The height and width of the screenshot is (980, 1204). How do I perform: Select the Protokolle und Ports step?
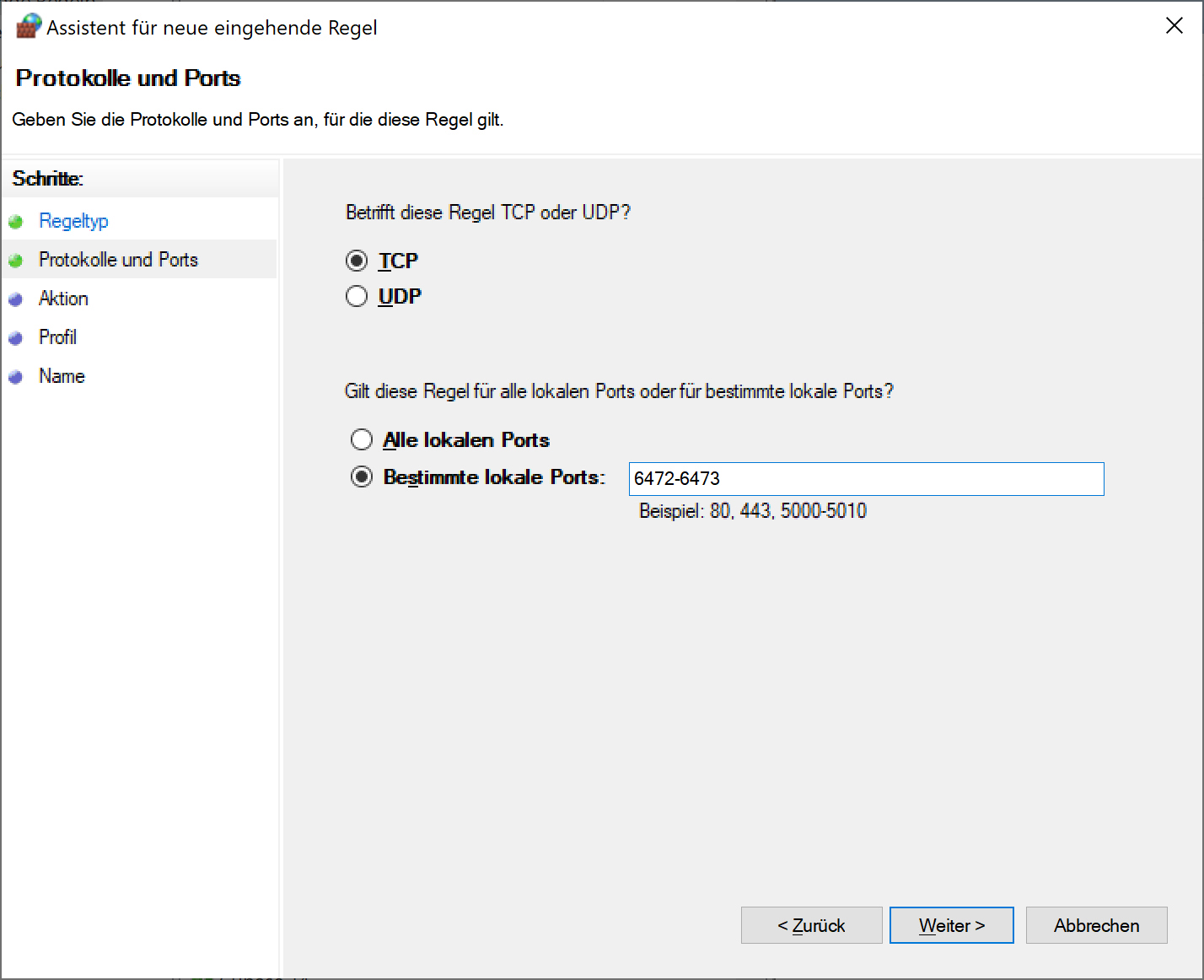(118, 260)
